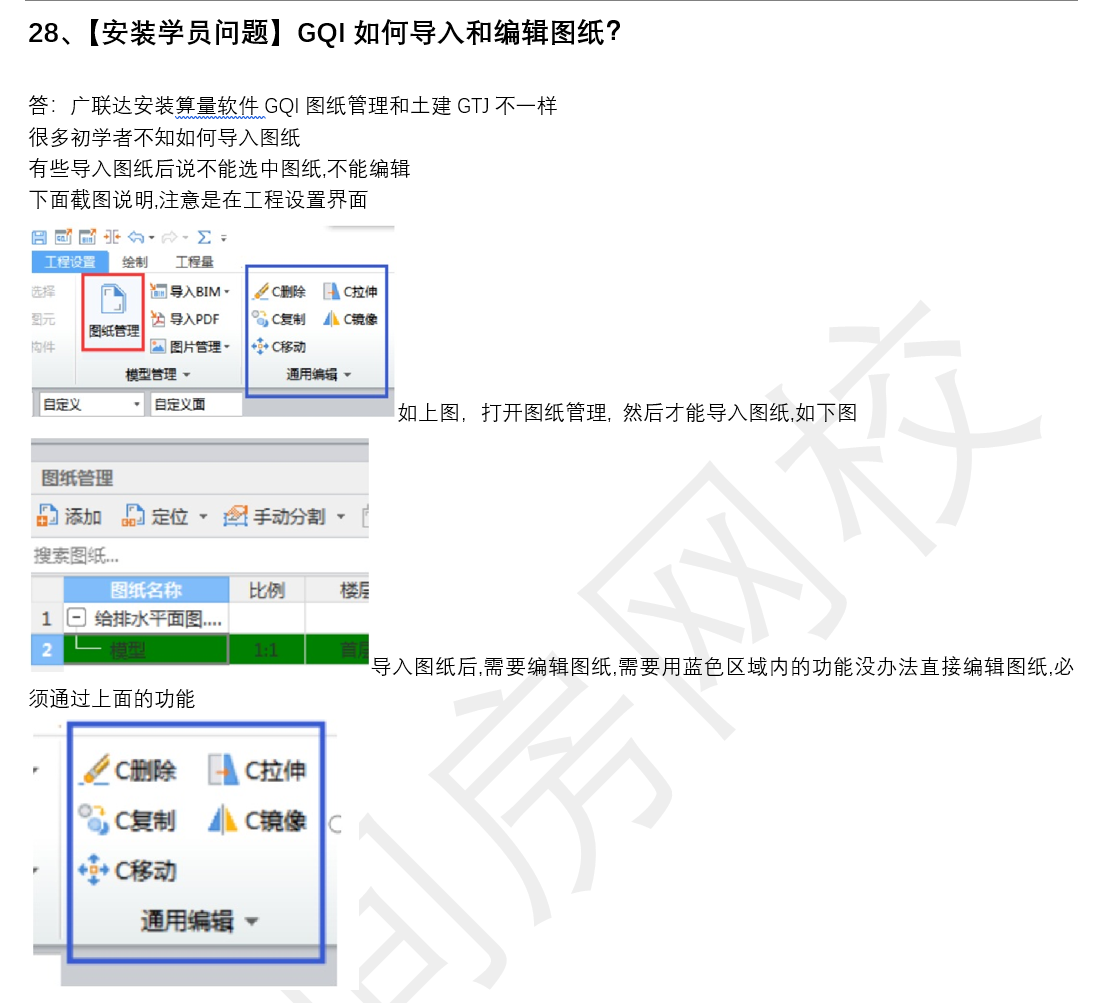Click the 1:1 scale cell

click(266, 649)
